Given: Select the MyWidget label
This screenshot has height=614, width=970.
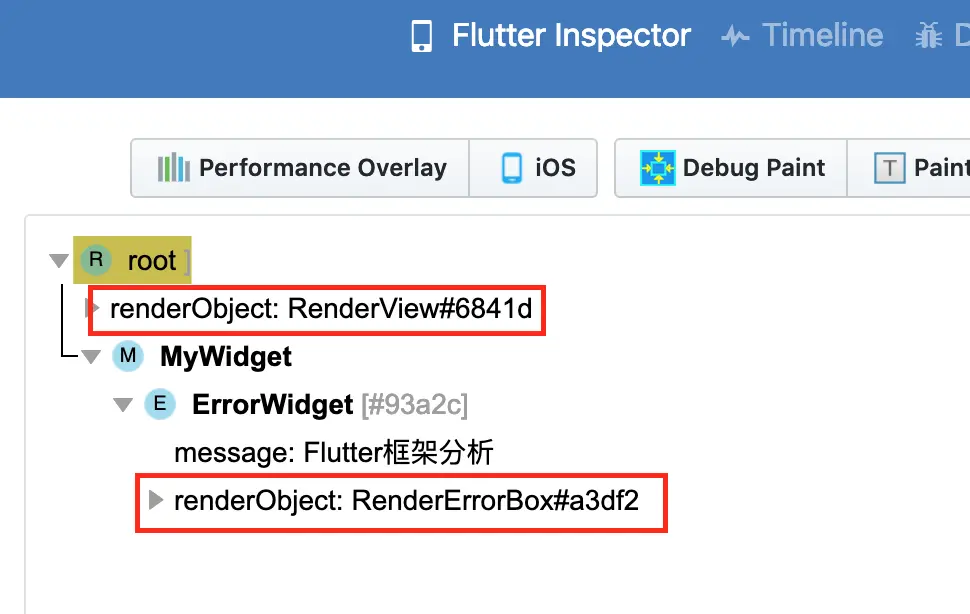Looking at the screenshot, I should point(226,356).
